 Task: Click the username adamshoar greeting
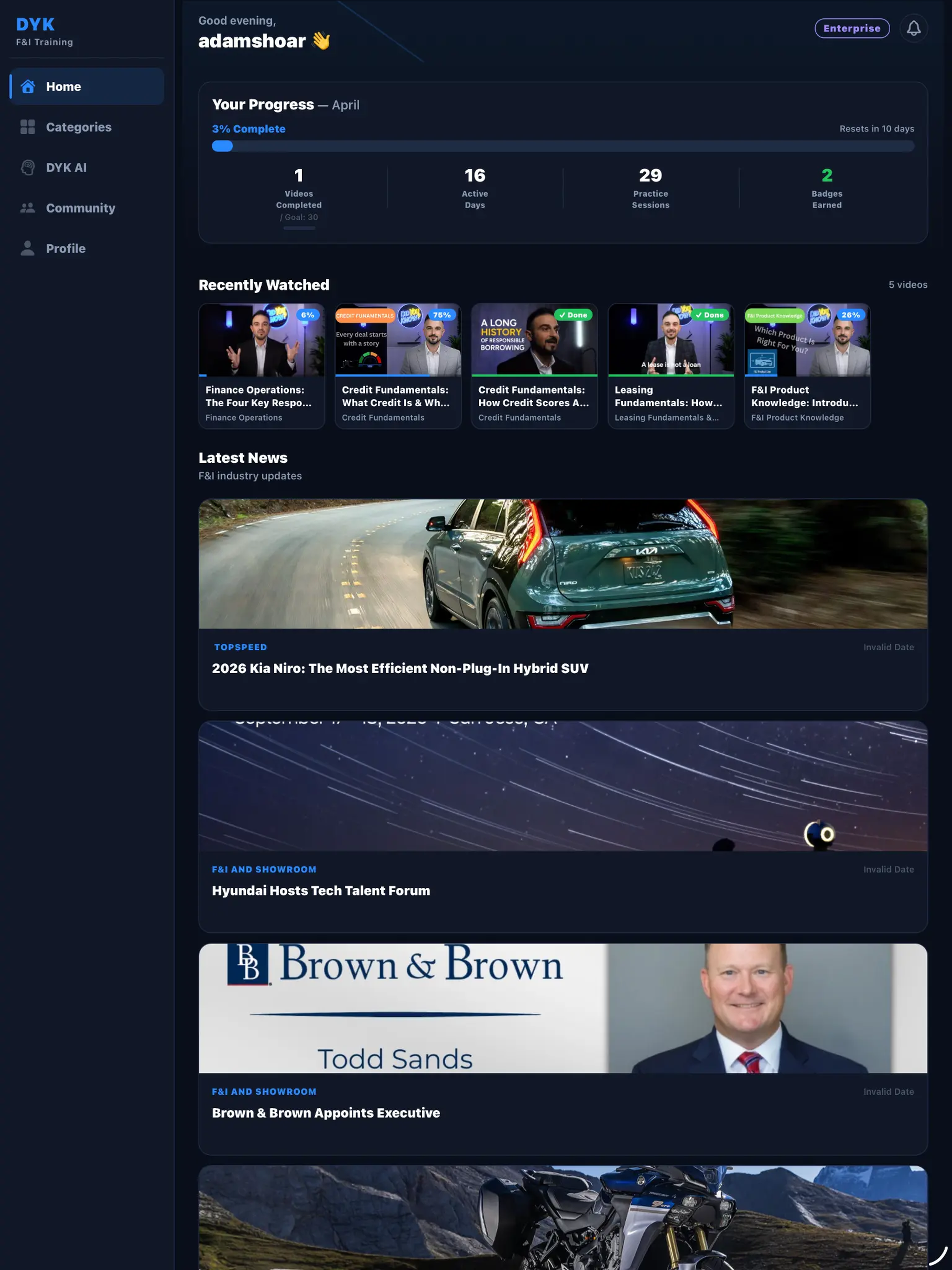click(252, 41)
